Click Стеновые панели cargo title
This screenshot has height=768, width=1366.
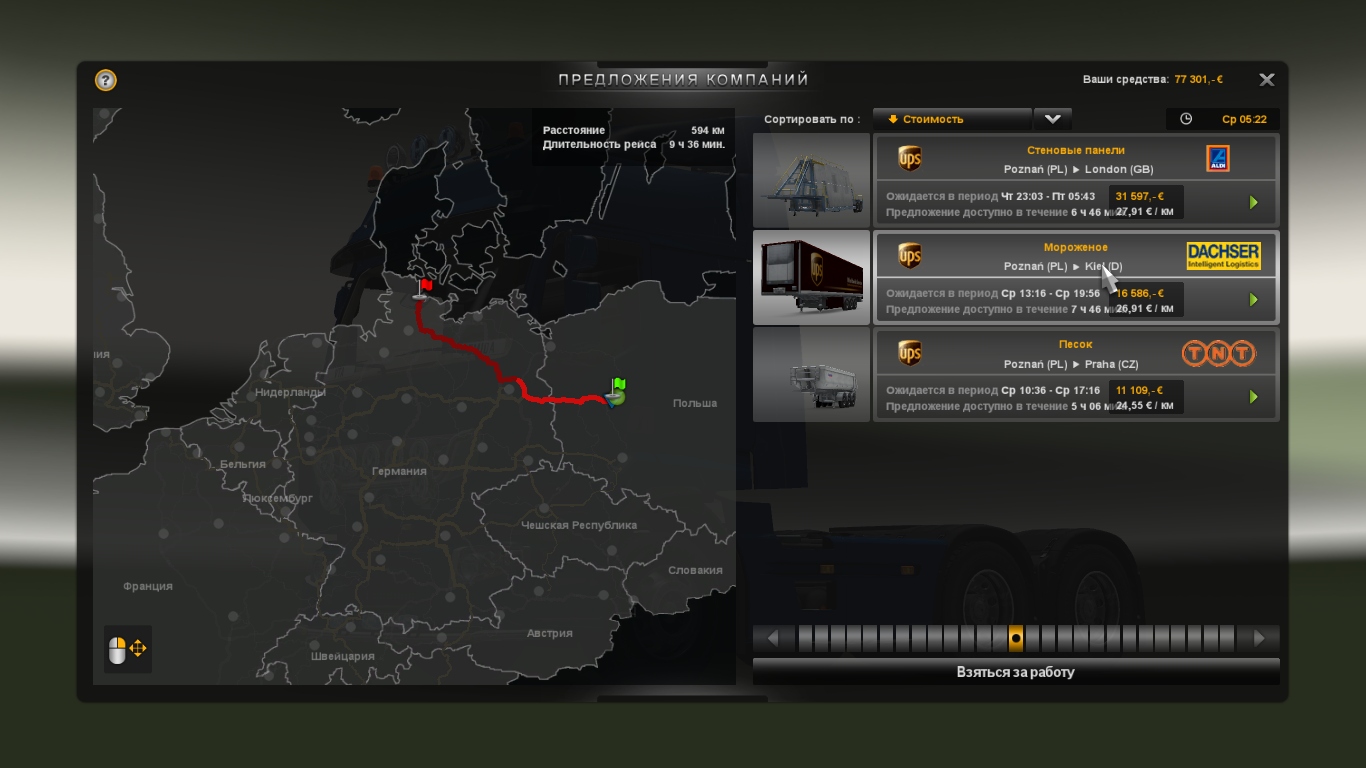[x=1076, y=150]
